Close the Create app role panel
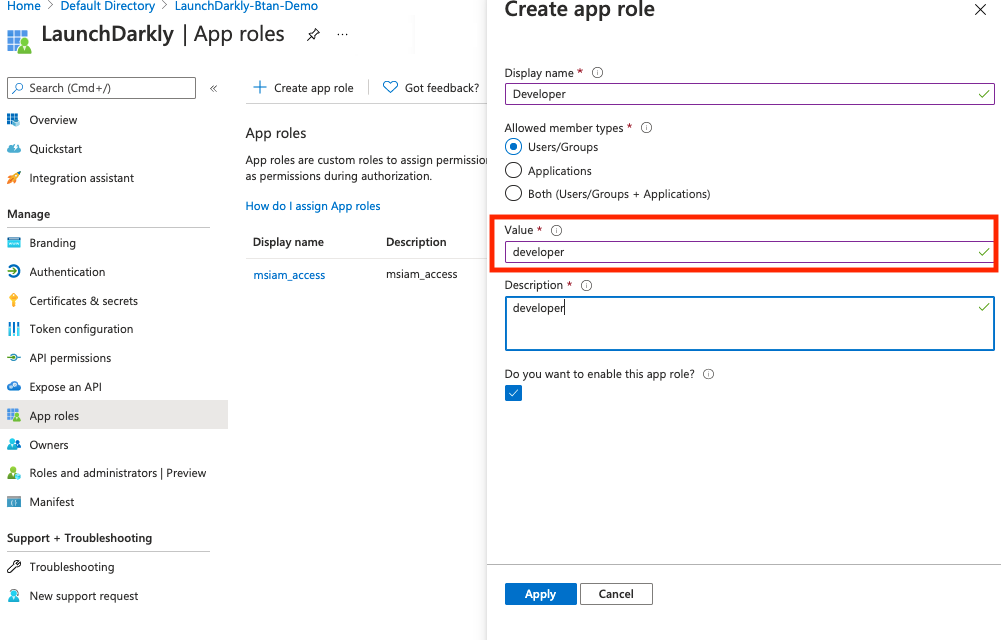1001x640 pixels. tap(979, 10)
